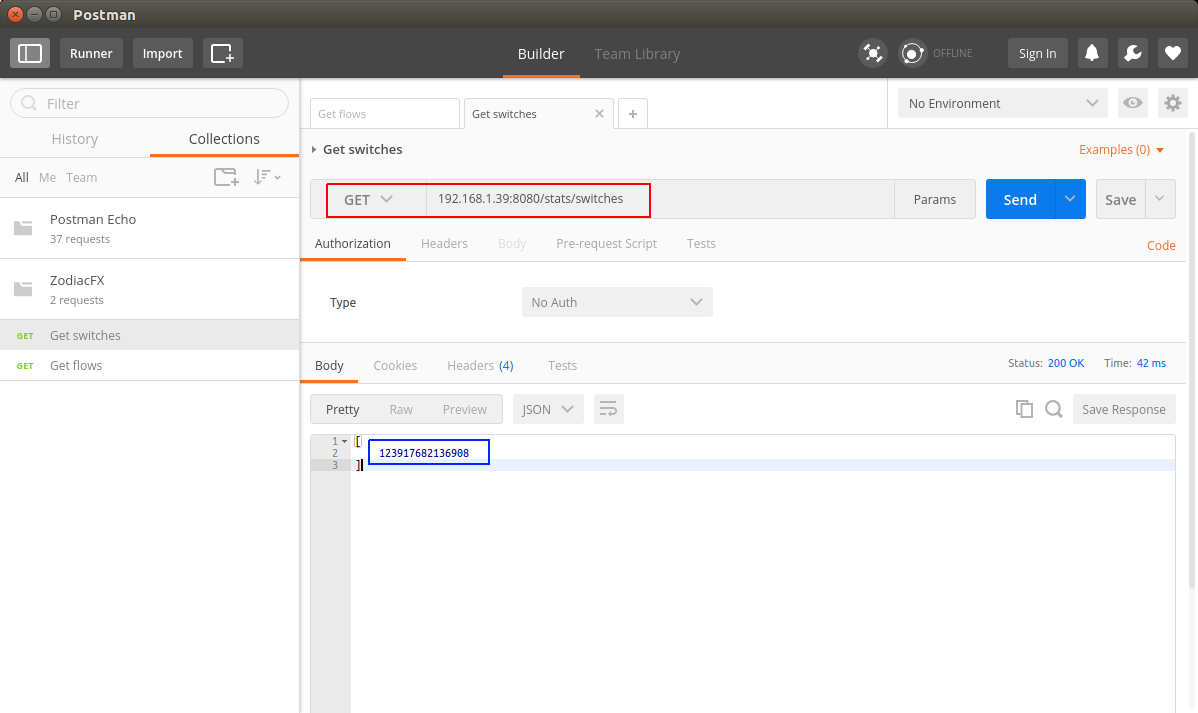
Task: Click Save Response button
Action: point(1124,409)
